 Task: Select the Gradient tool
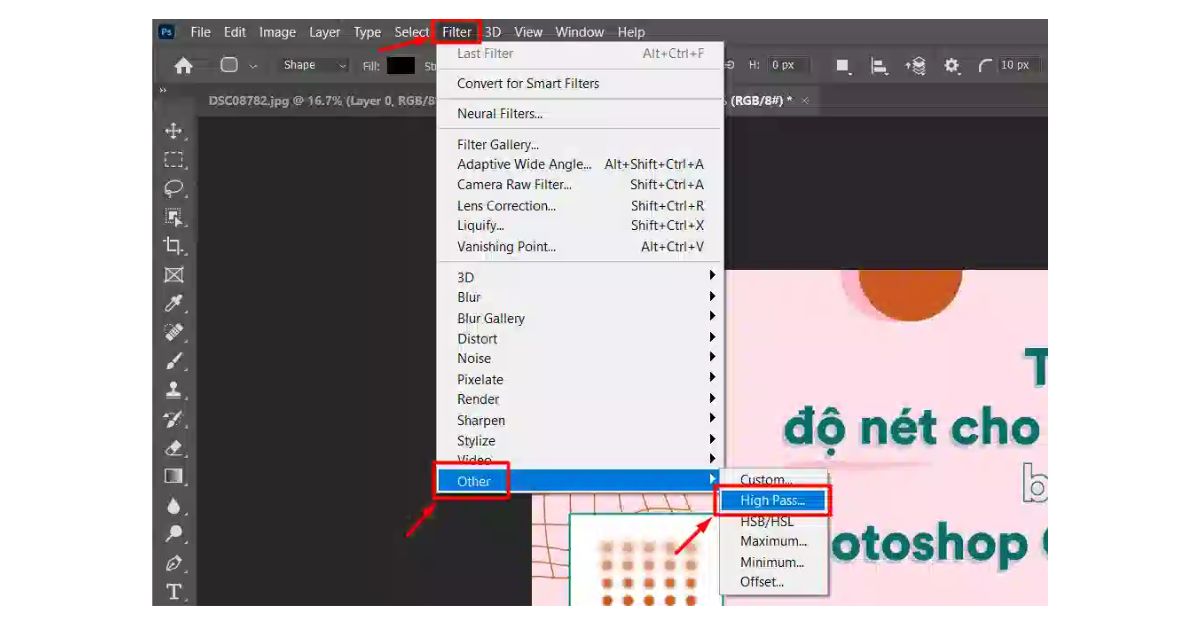(174, 476)
